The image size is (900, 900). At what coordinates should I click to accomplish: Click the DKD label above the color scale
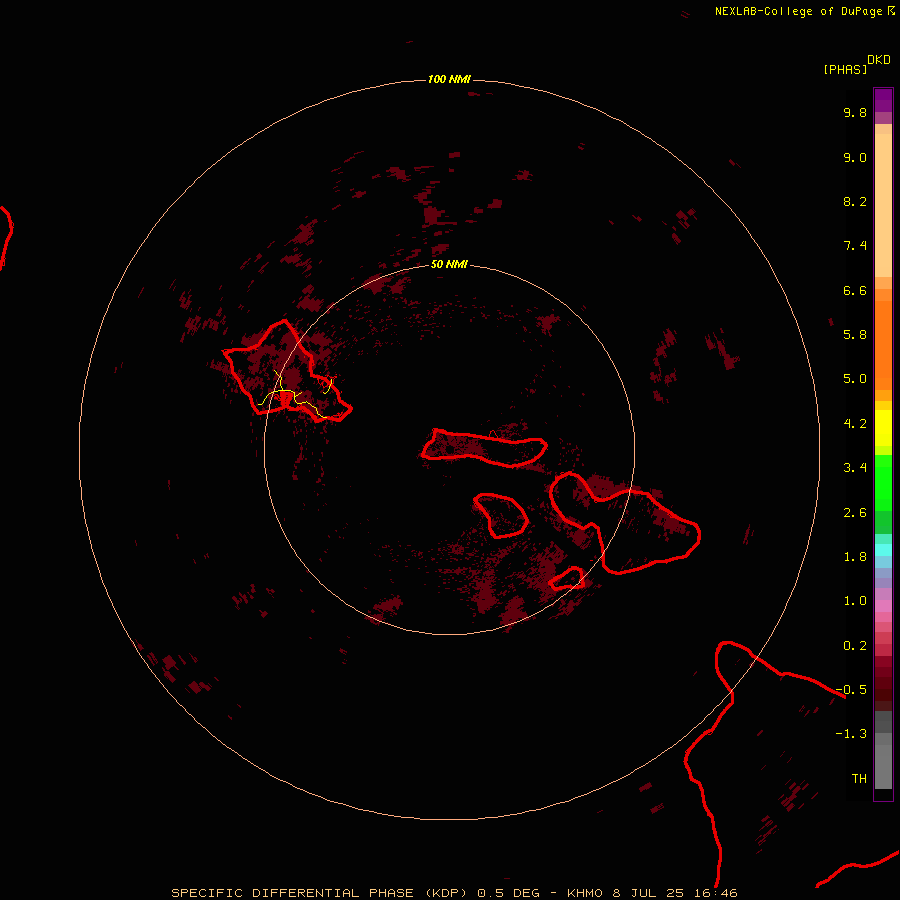[x=879, y=60]
